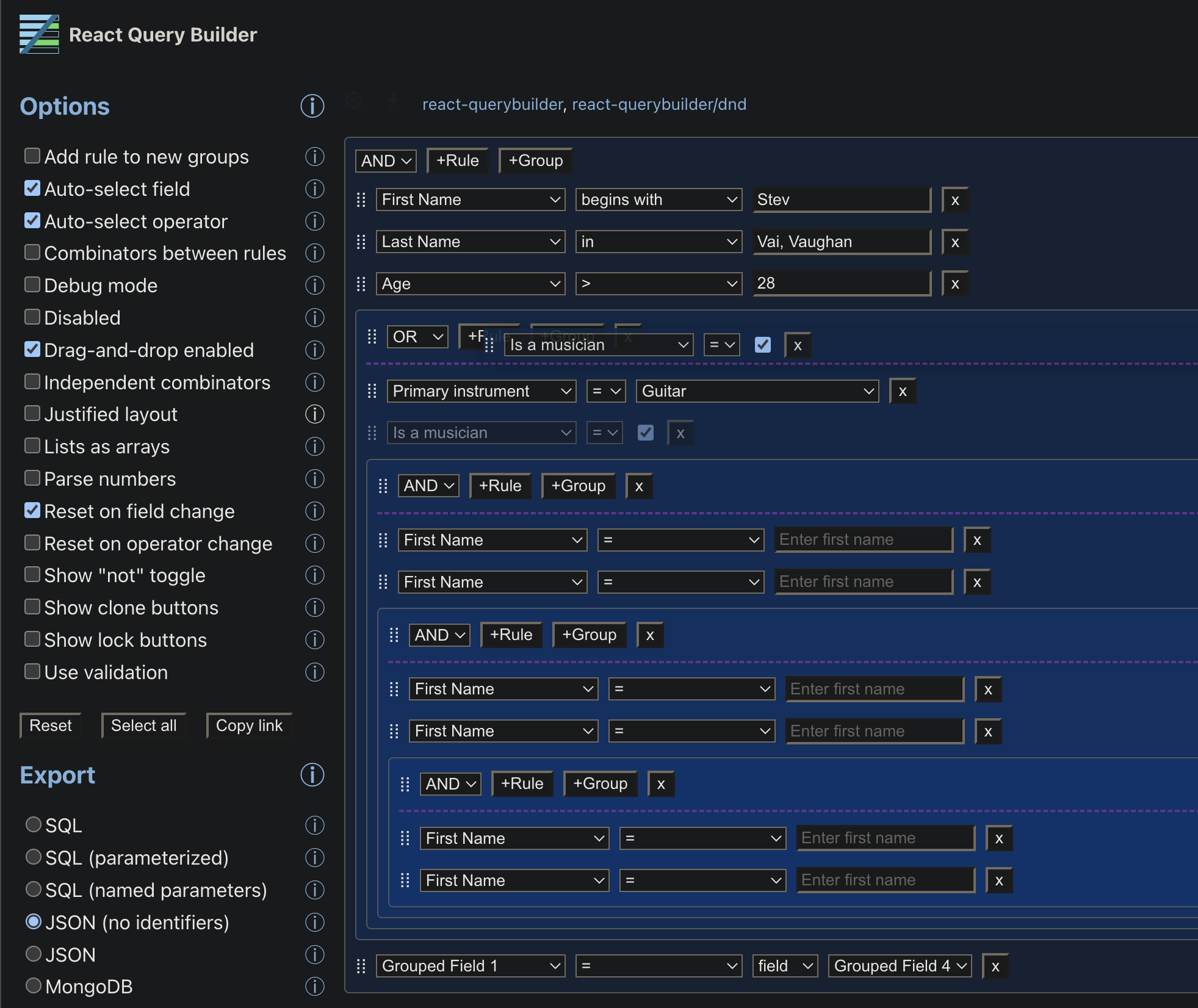Select the SQL export radio button
1198x1008 pixels.
34,824
